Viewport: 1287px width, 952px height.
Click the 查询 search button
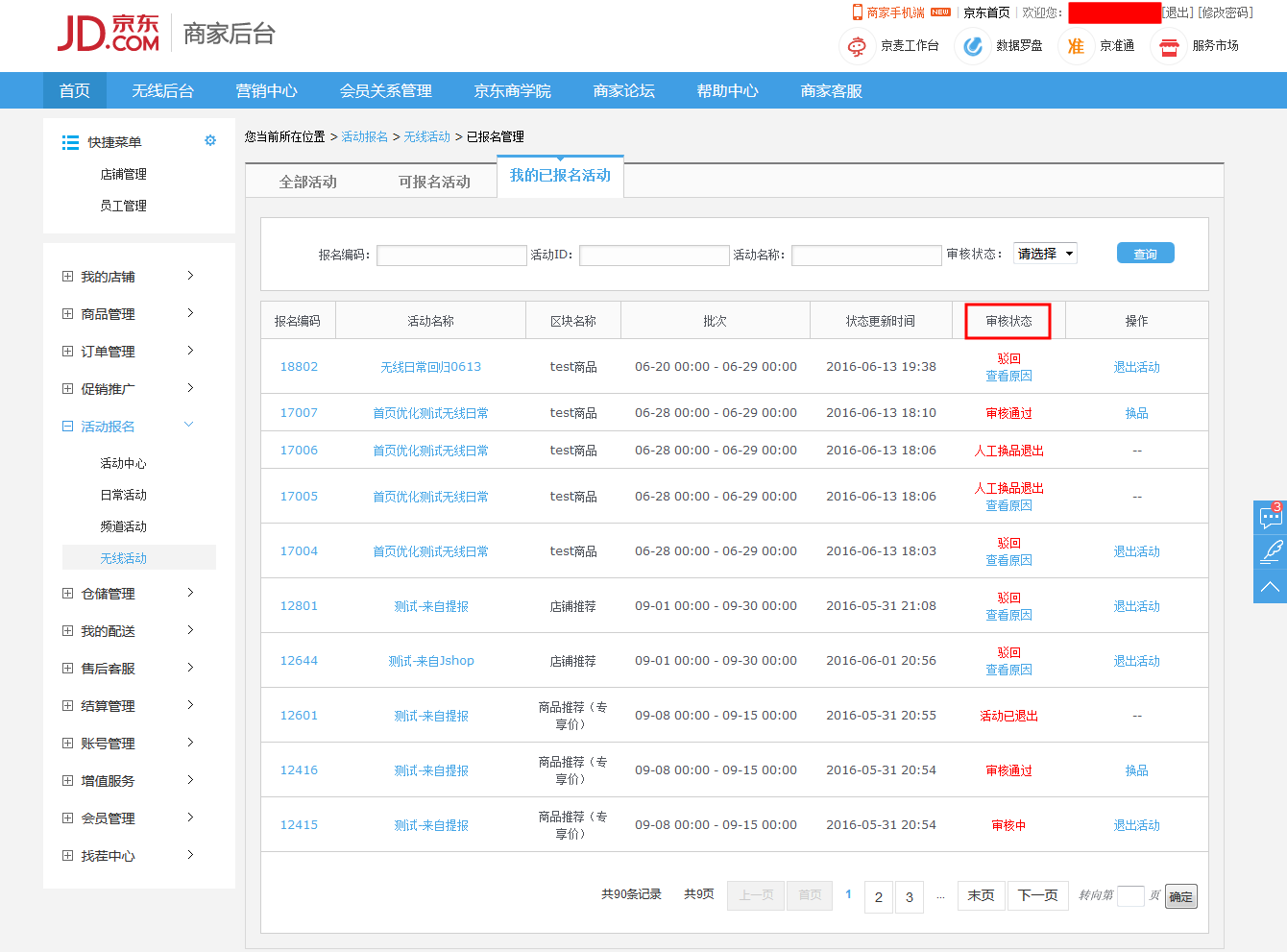point(1145,254)
